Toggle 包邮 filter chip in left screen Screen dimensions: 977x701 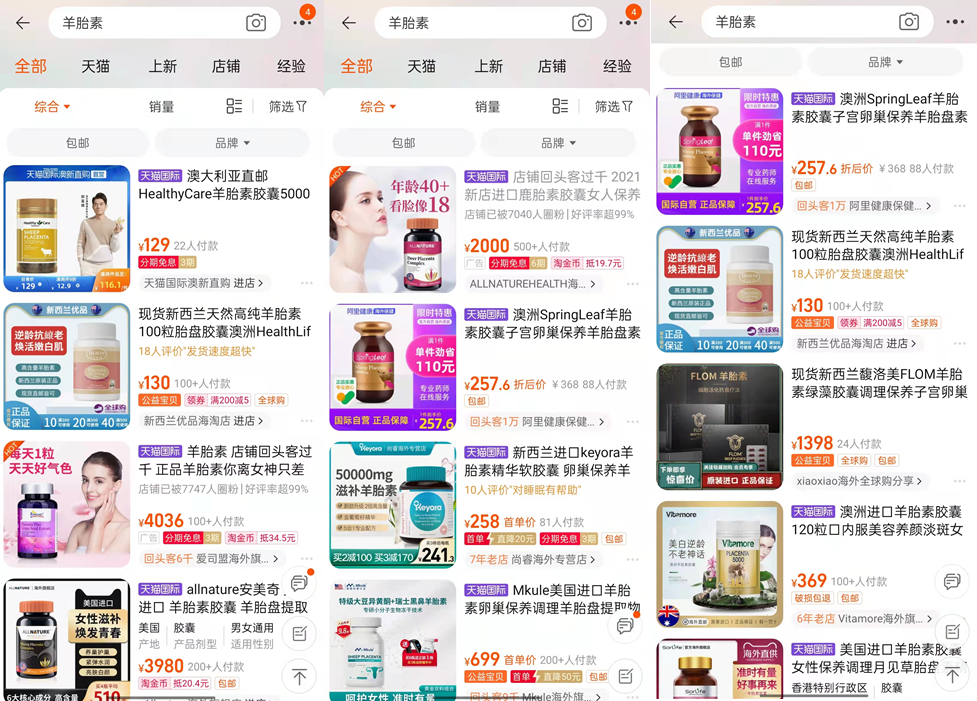pos(78,143)
